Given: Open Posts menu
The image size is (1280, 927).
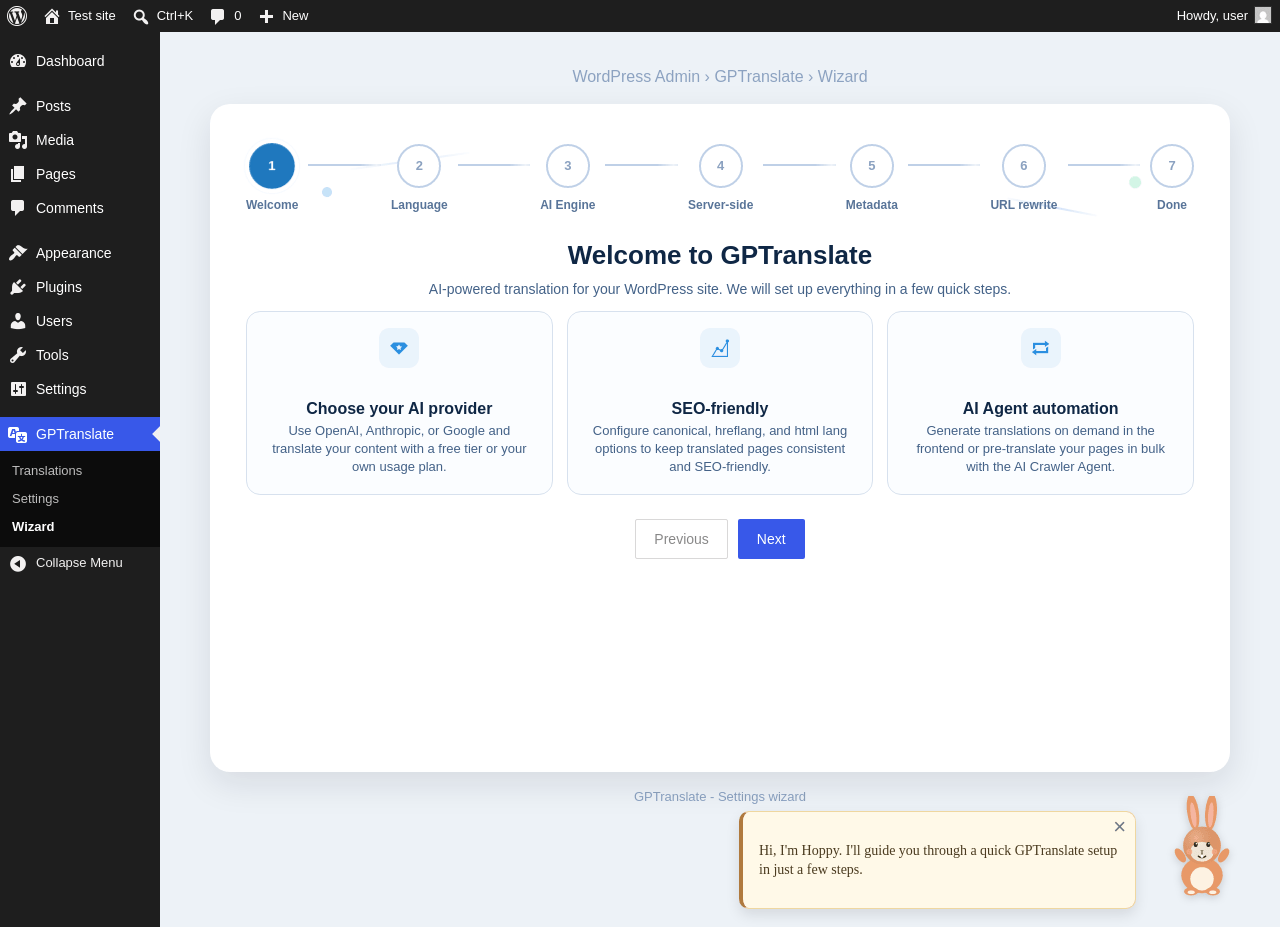Looking at the screenshot, I should (80, 106).
